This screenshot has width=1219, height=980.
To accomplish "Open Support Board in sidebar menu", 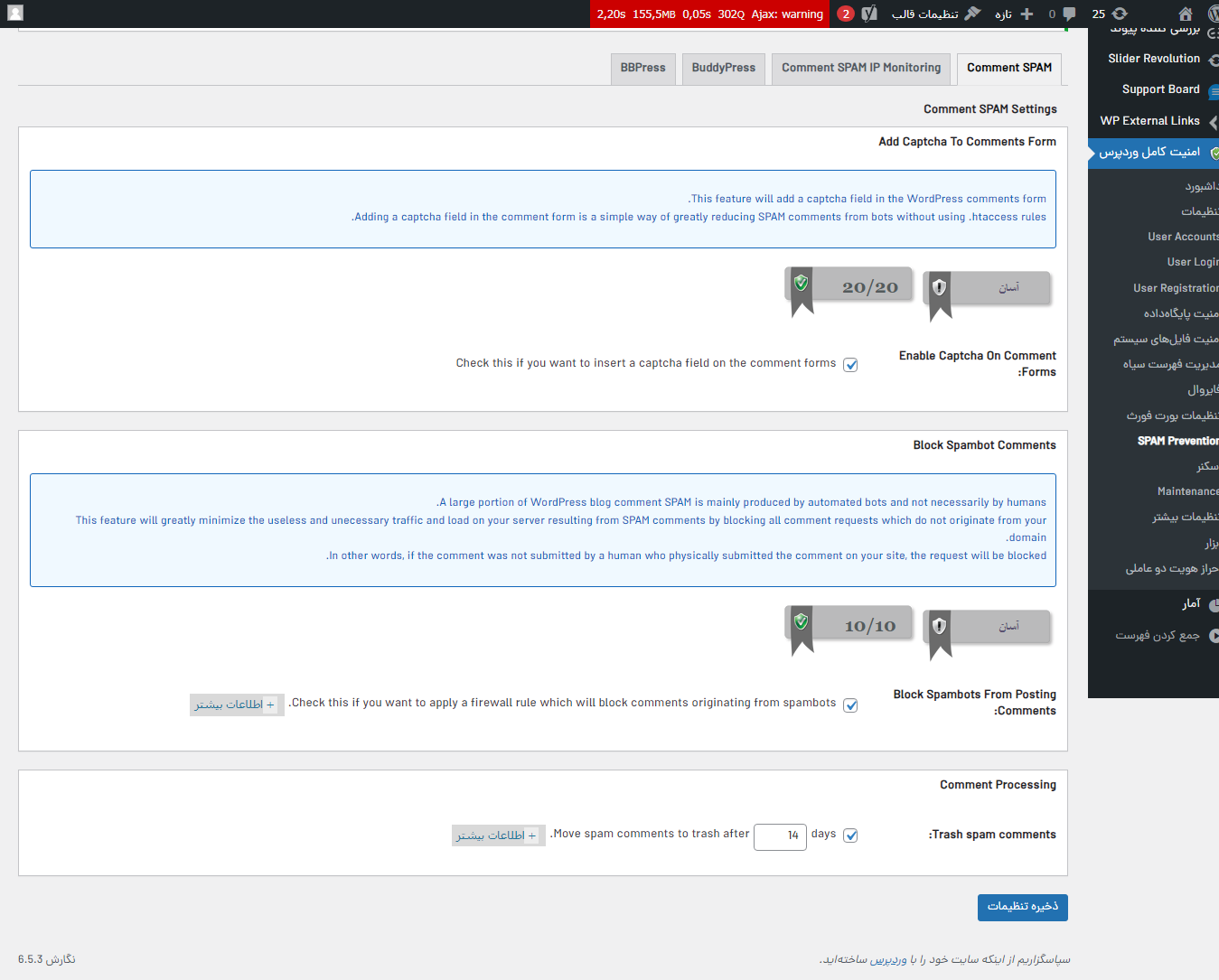I will click(1154, 89).
